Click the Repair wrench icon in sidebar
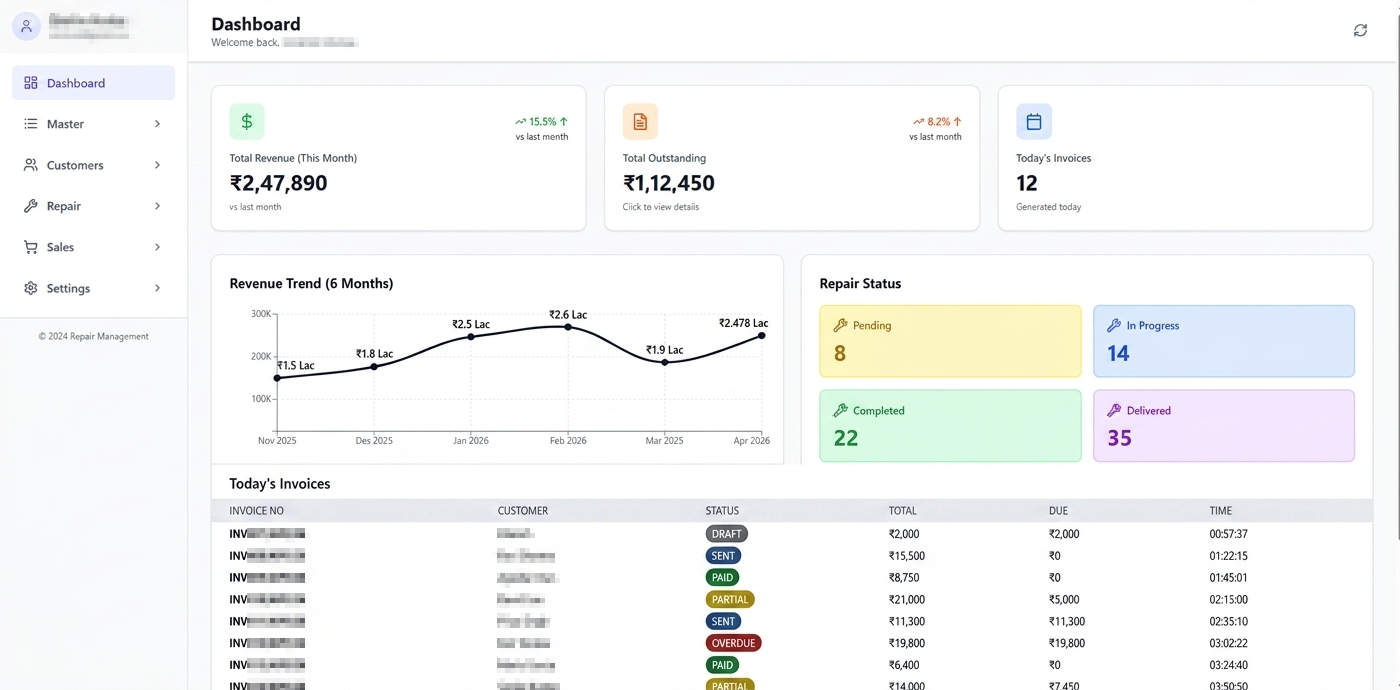This screenshot has width=1400, height=690. pyautogui.click(x=31, y=206)
